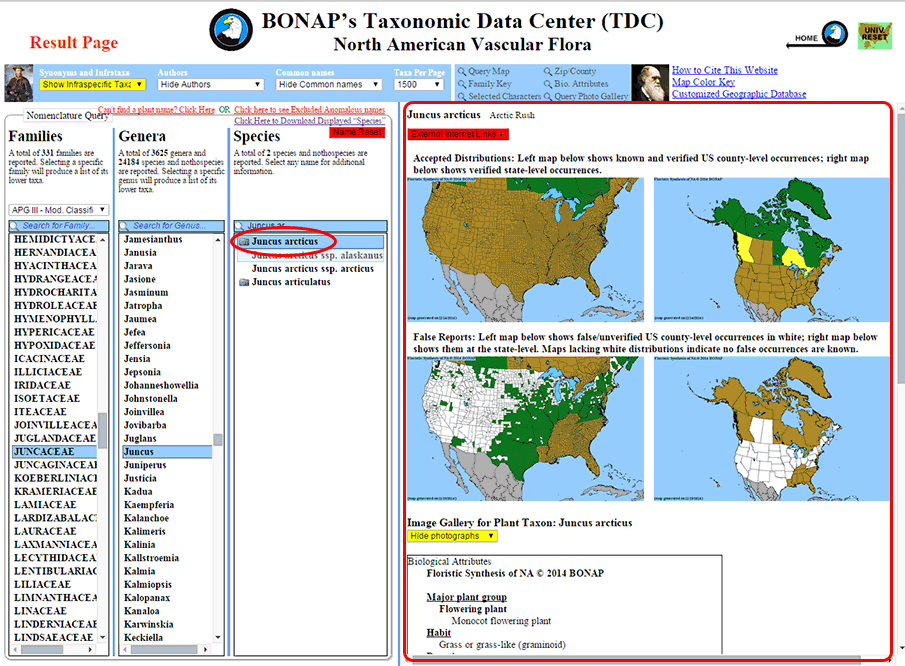The width and height of the screenshot is (905, 666).
Task: Click the magnifier icon beside Selected Characters
Action: coord(462,96)
